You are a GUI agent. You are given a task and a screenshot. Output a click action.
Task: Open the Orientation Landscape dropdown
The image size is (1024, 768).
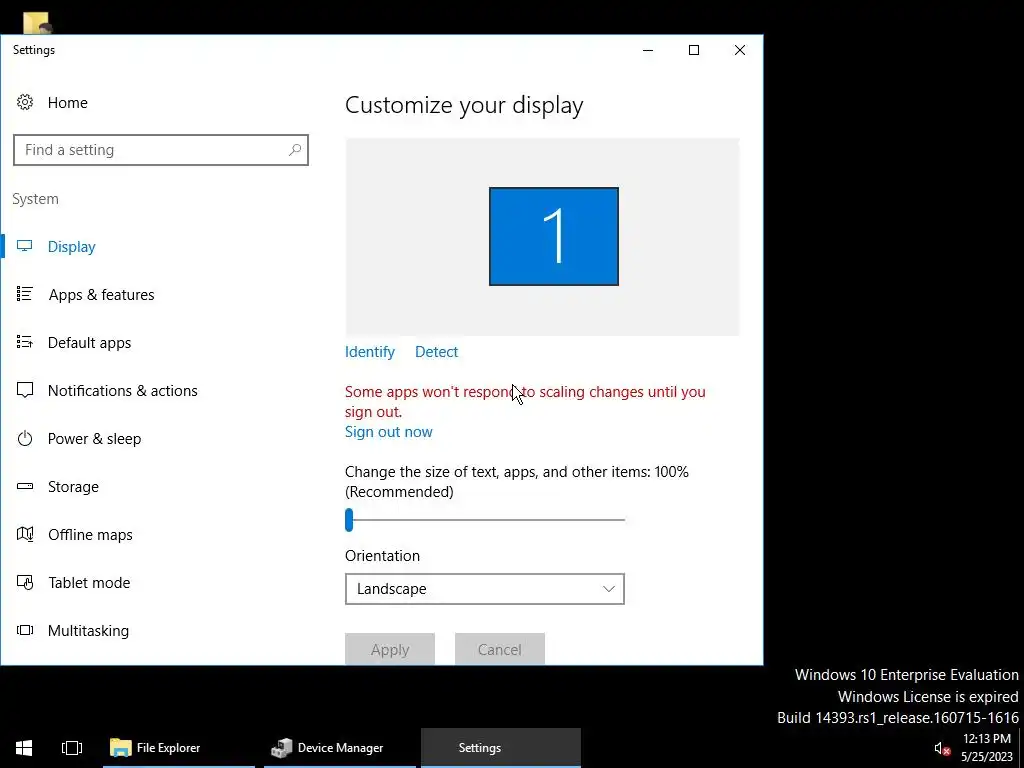tap(485, 588)
